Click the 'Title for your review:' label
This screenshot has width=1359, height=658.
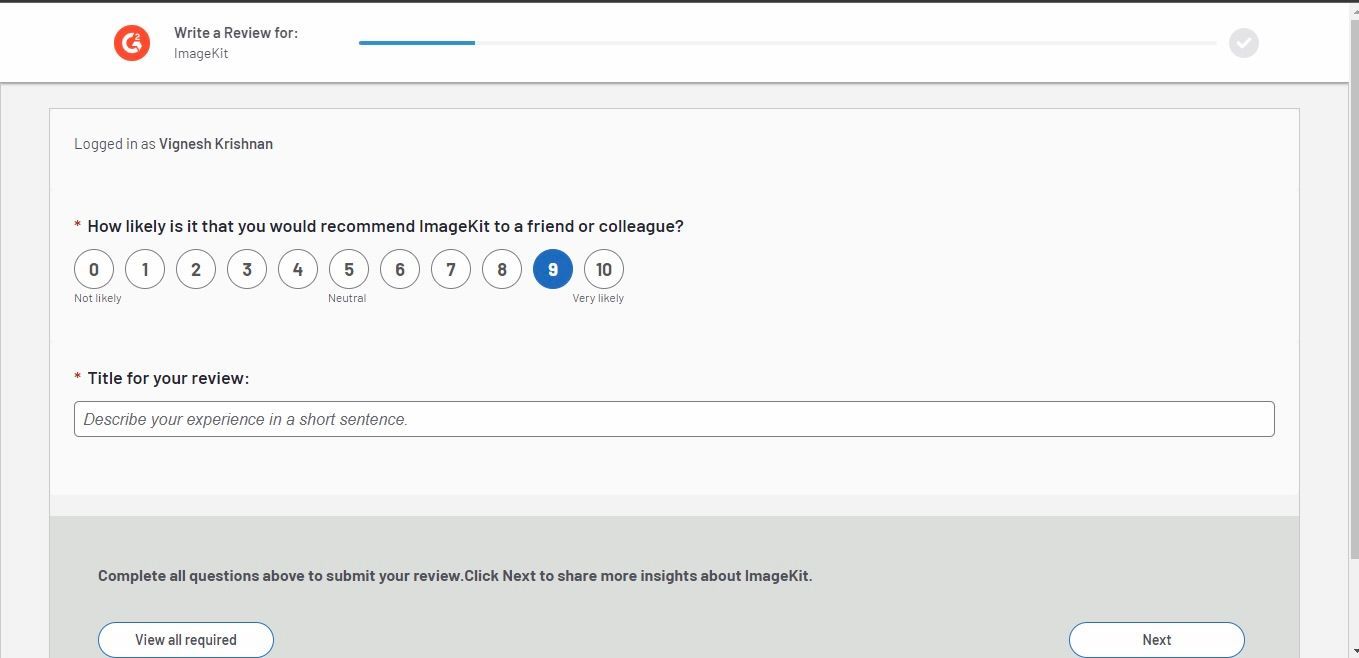[168, 378]
